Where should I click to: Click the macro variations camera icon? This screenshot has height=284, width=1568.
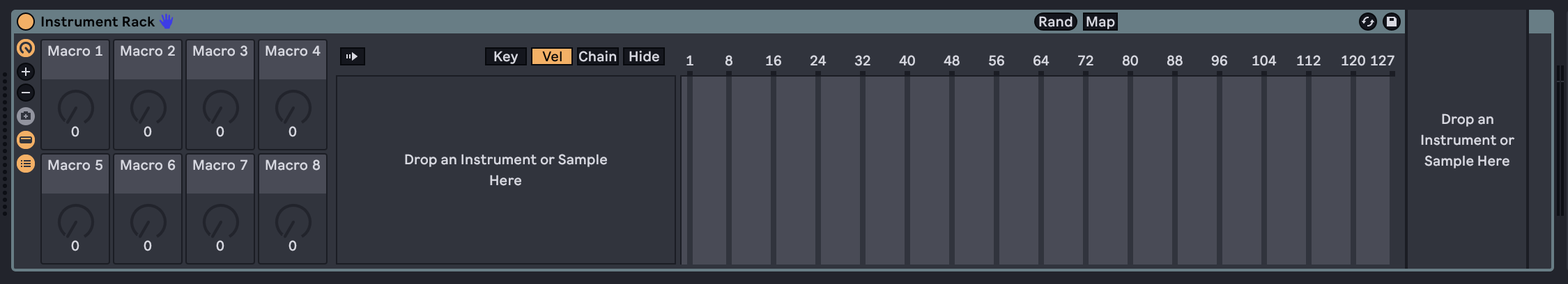pyautogui.click(x=26, y=116)
